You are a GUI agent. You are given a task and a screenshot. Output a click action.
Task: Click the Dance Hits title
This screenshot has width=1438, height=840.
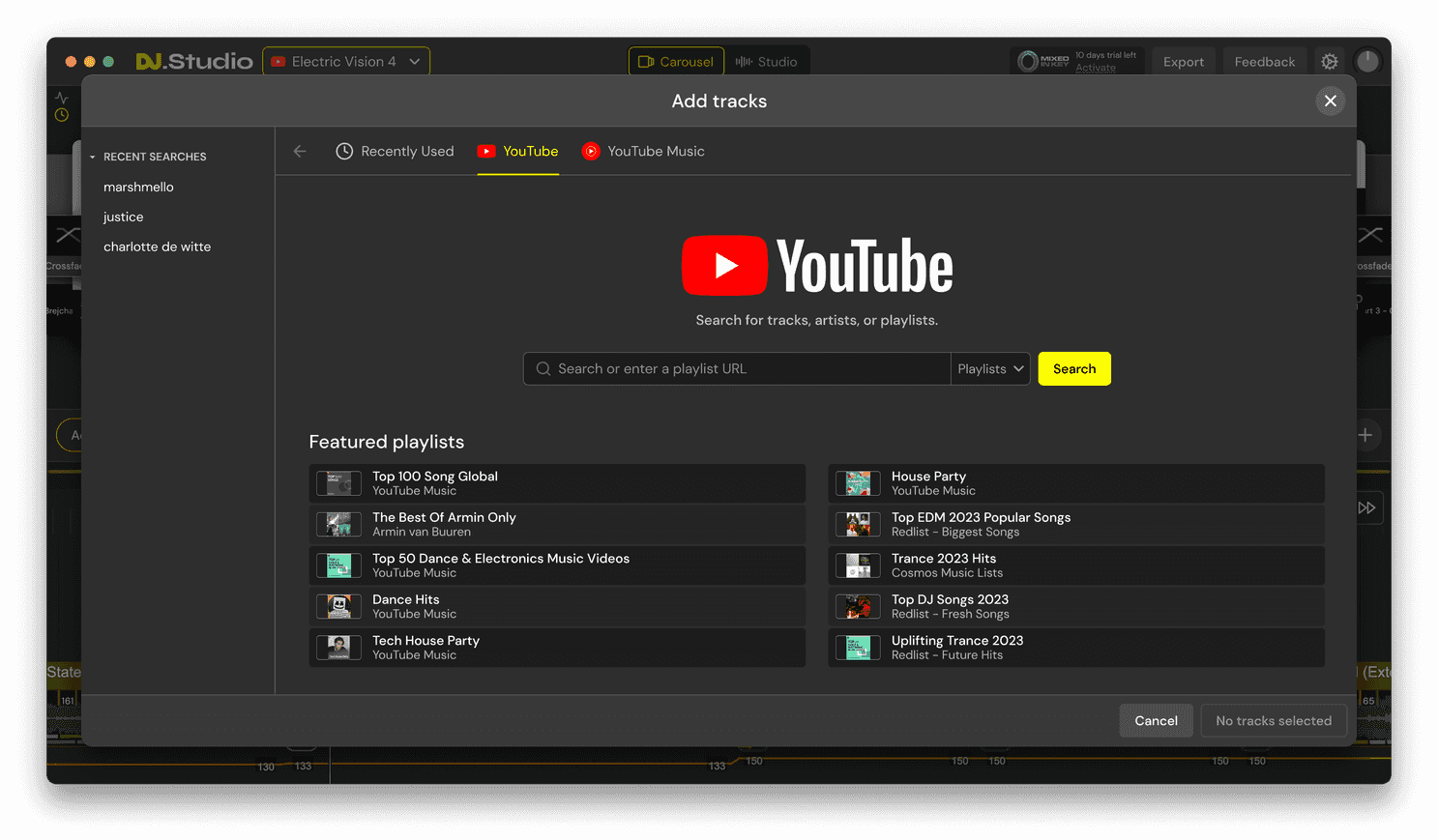click(x=406, y=599)
